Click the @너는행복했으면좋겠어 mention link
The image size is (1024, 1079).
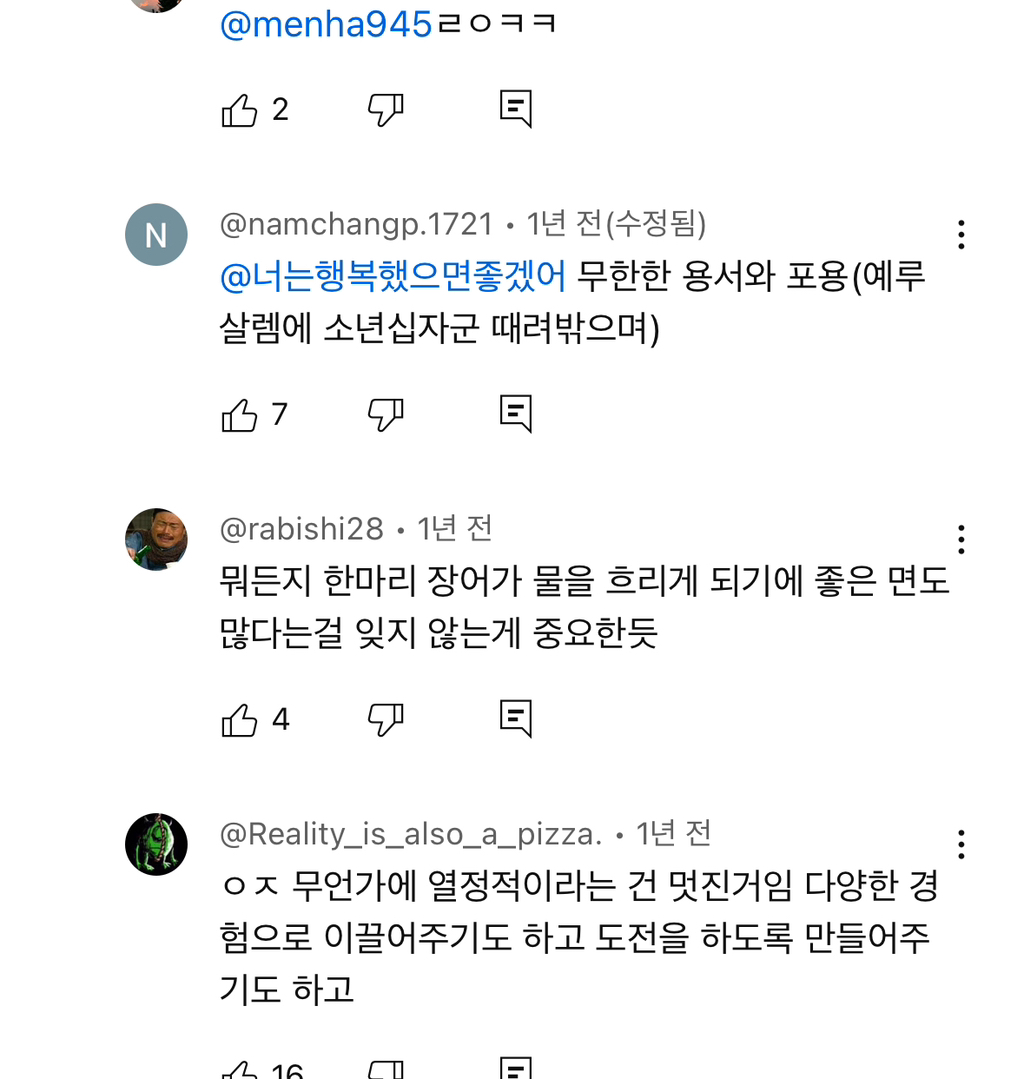(393, 279)
